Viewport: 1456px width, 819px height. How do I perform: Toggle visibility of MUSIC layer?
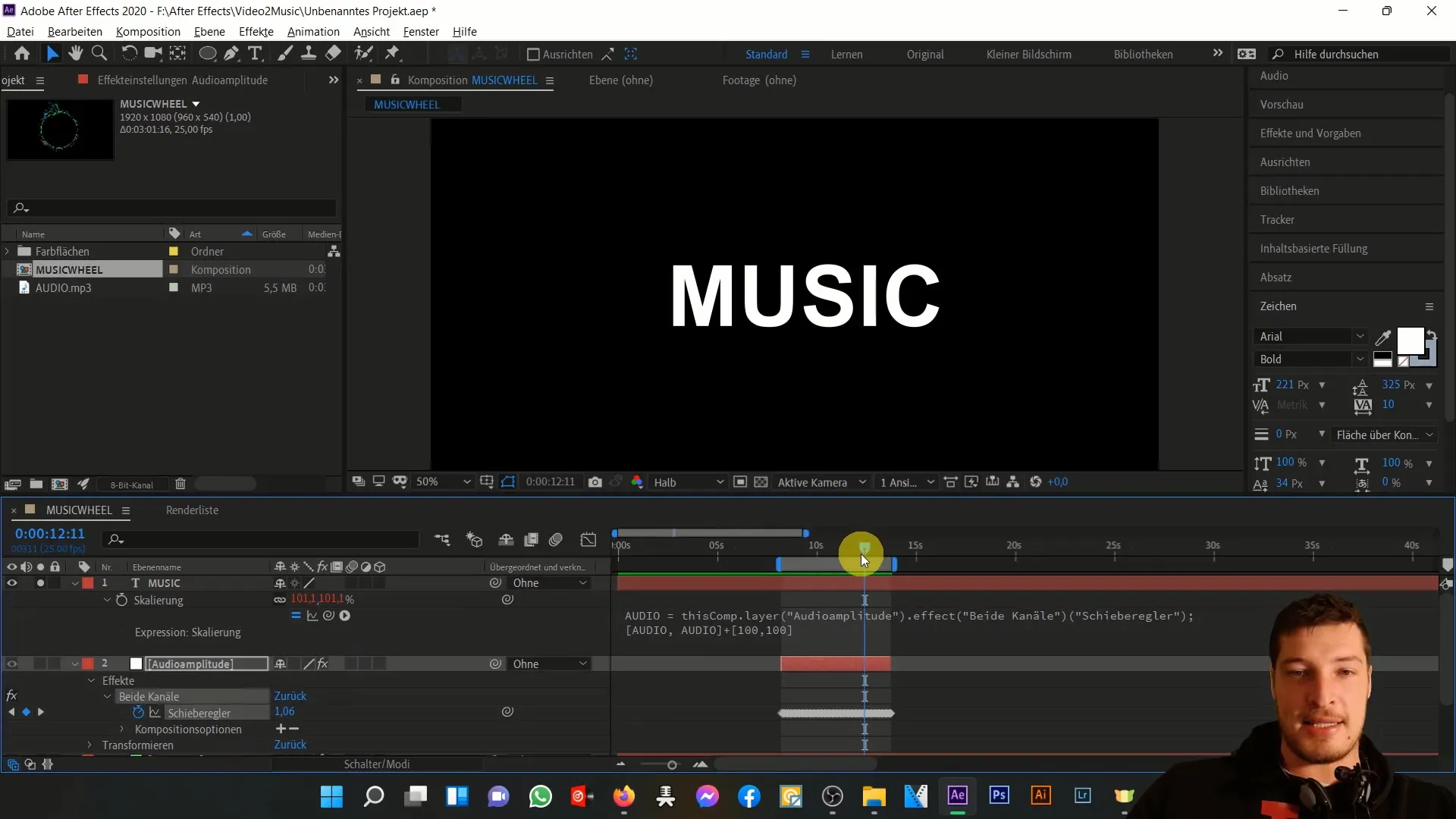click(11, 583)
